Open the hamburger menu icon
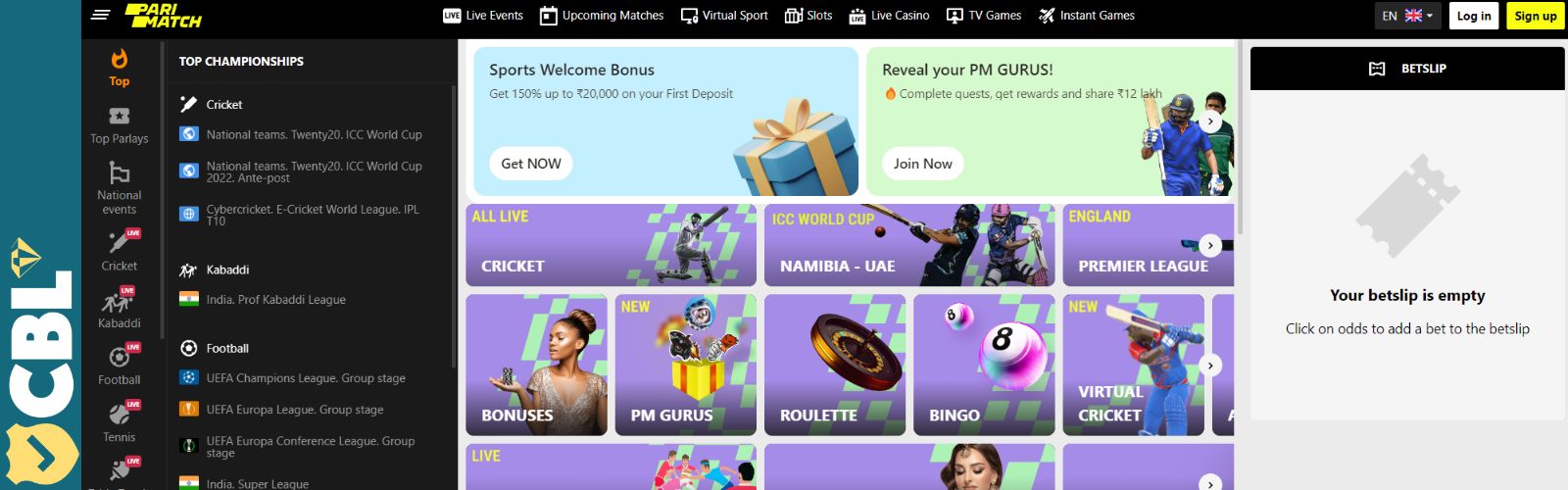 (x=100, y=15)
